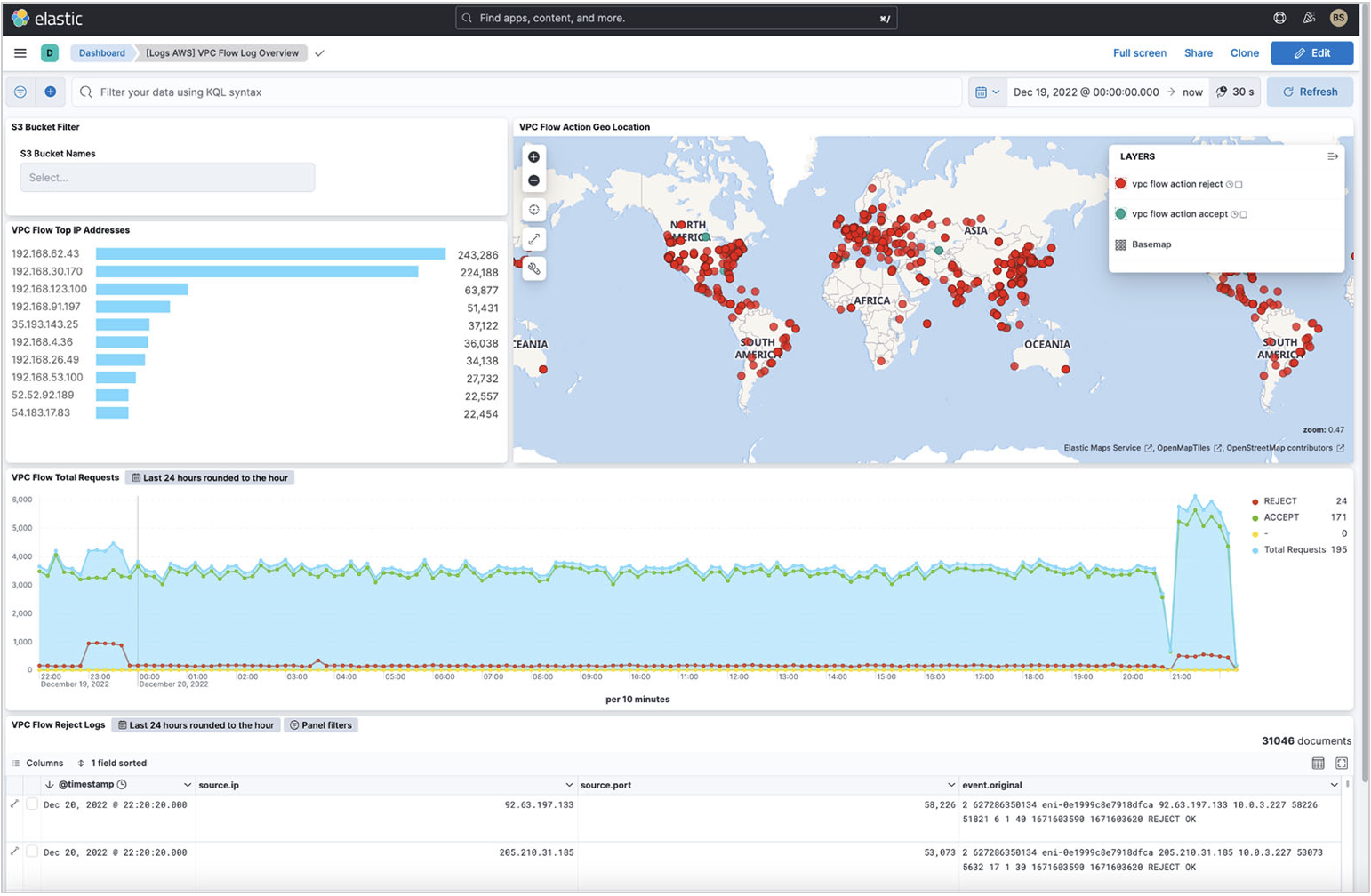Click inside the KQL filter search field
1371x896 pixels.
coord(356,92)
